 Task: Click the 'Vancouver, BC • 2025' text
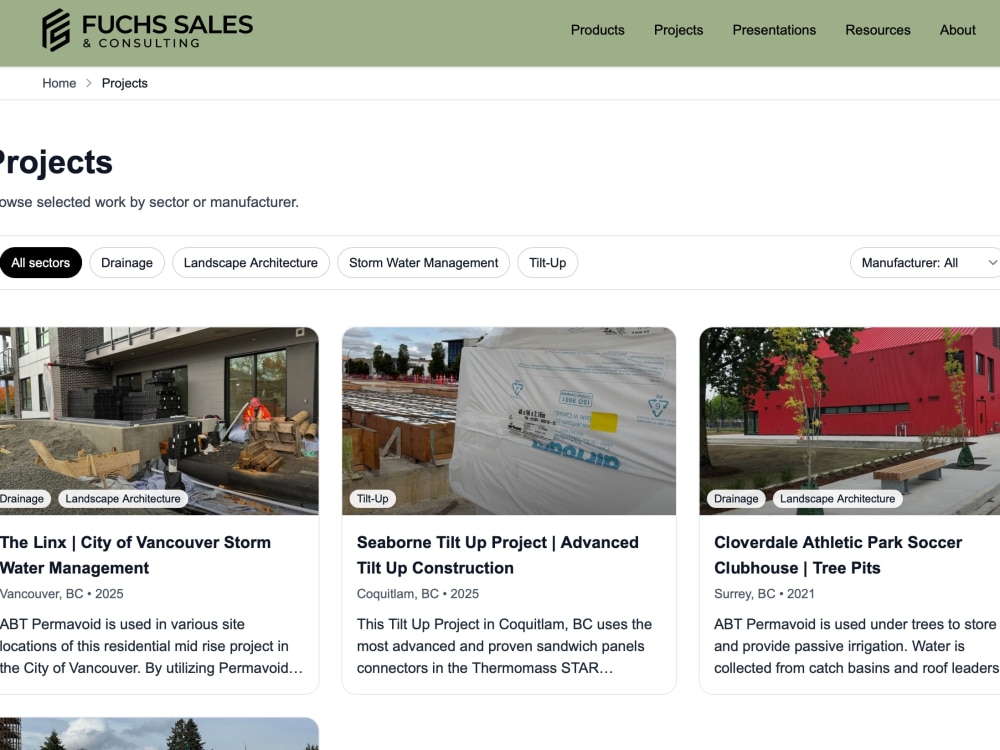pos(62,594)
